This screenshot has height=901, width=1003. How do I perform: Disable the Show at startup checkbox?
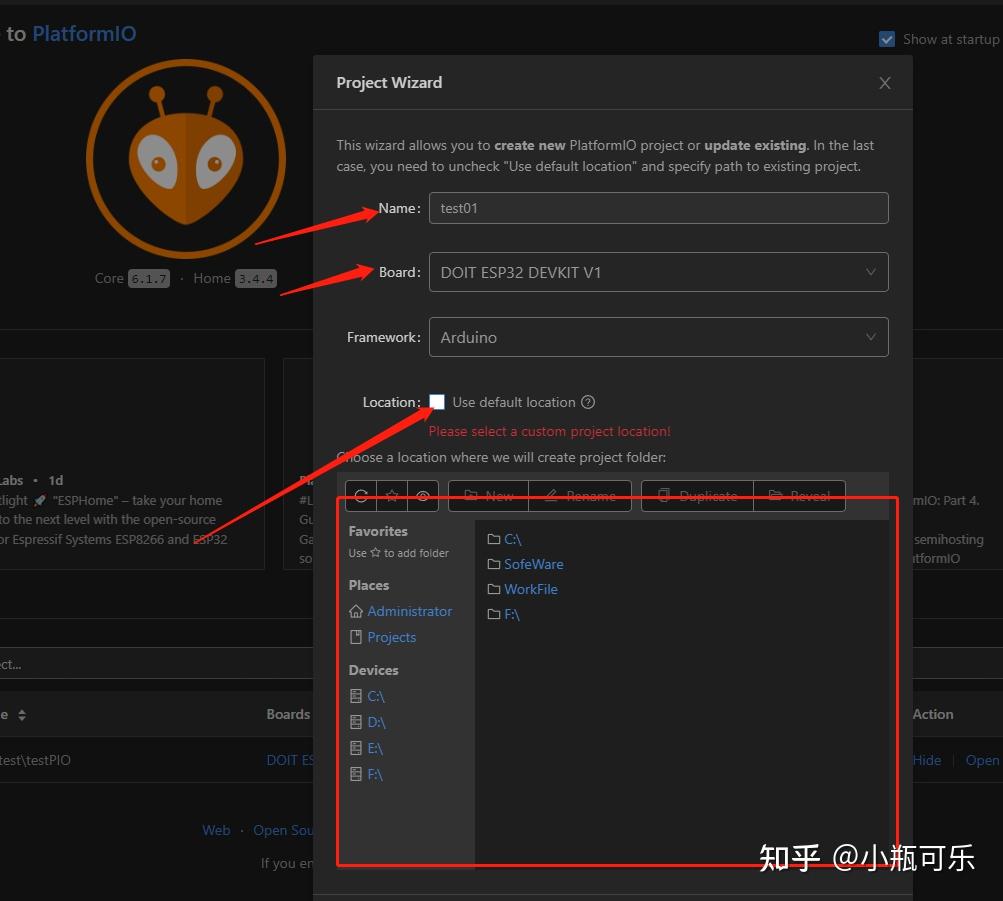[886, 38]
